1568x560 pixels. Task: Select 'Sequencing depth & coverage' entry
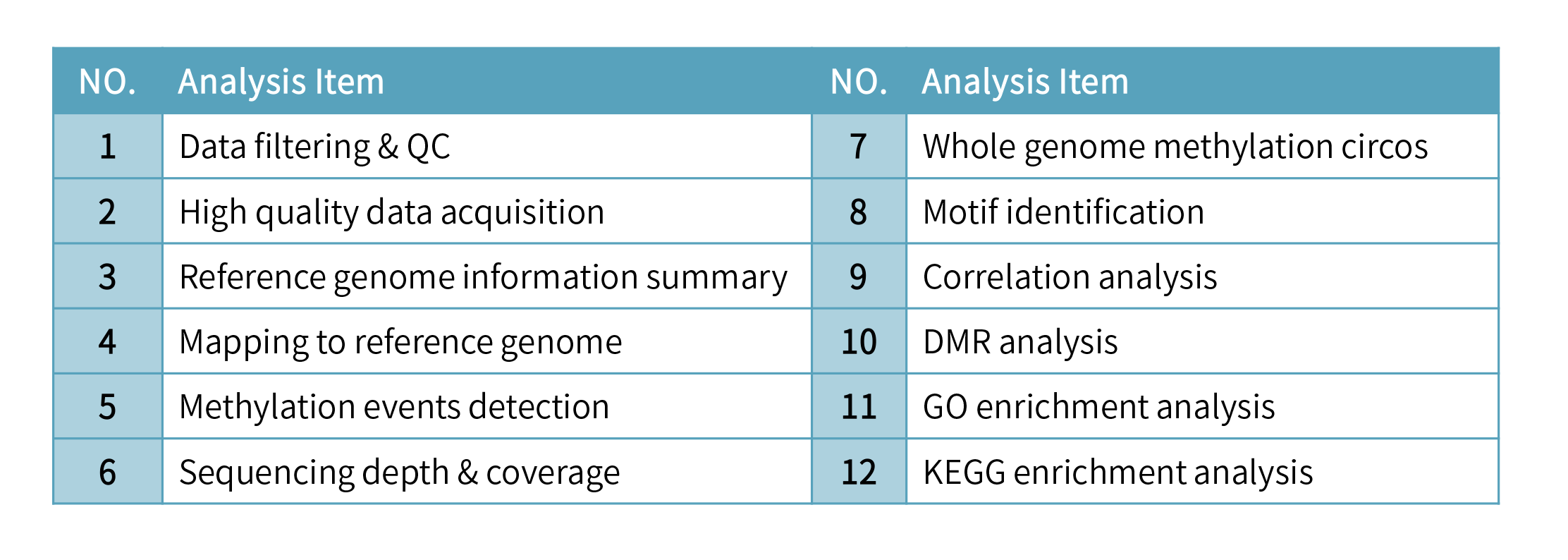tap(400, 472)
